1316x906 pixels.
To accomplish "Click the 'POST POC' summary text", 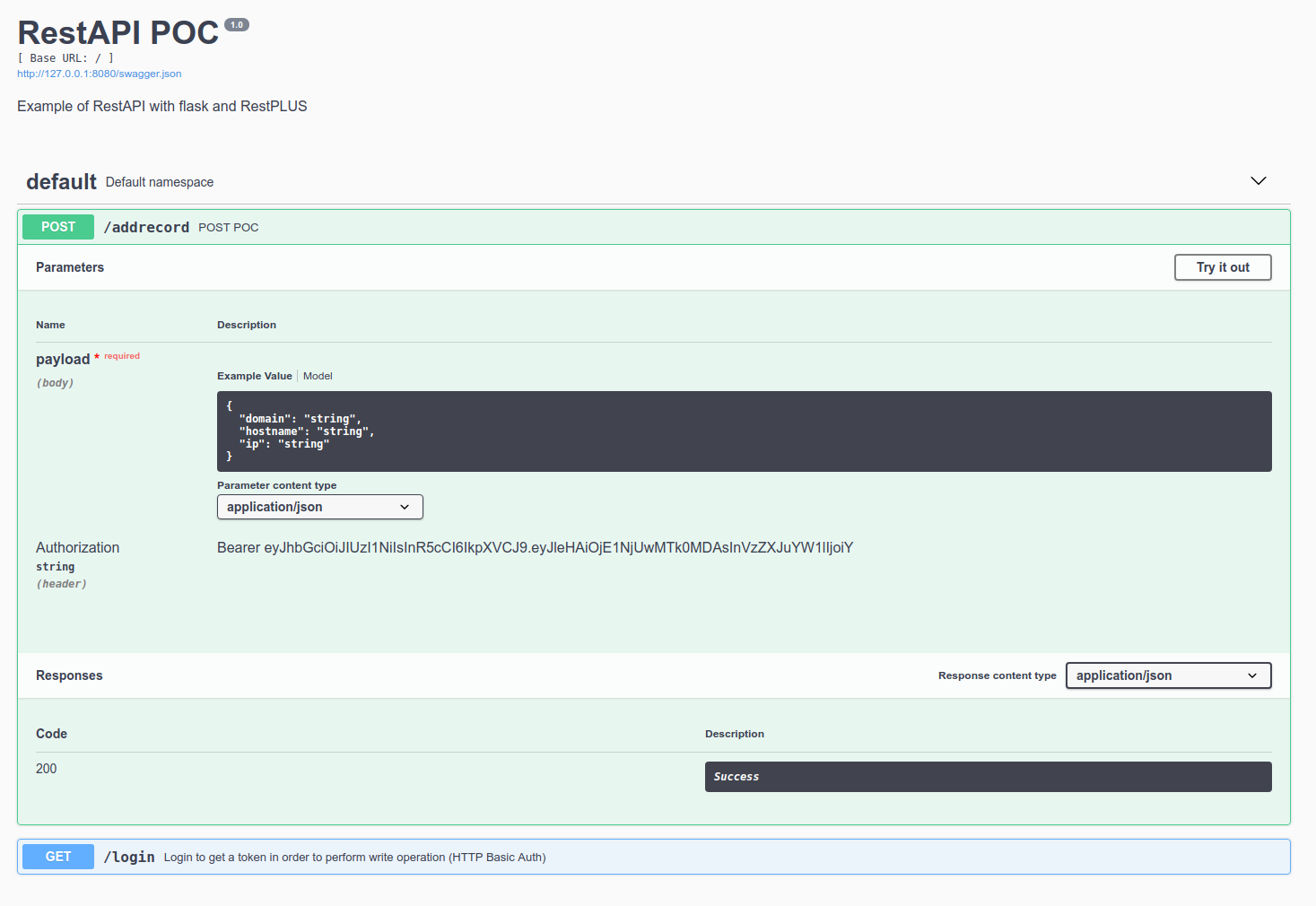I will (x=228, y=228).
